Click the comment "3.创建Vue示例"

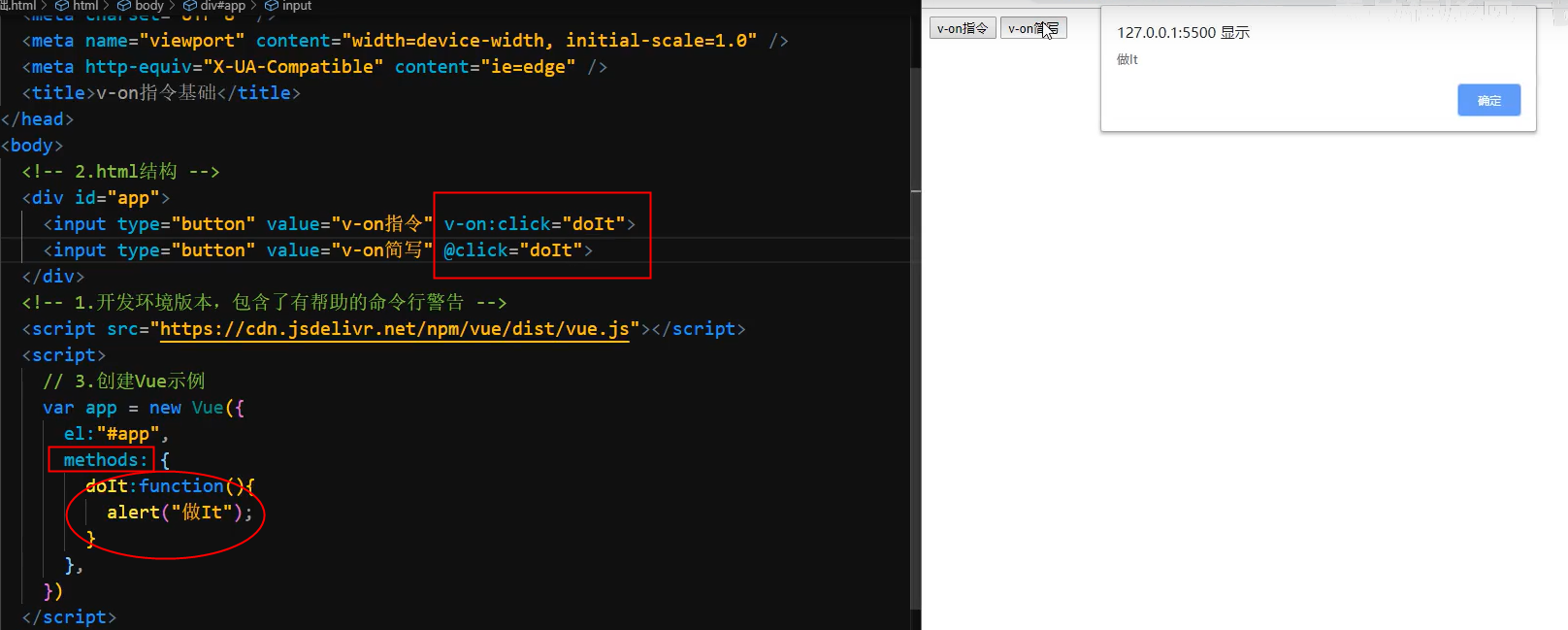click(x=124, y=381)
